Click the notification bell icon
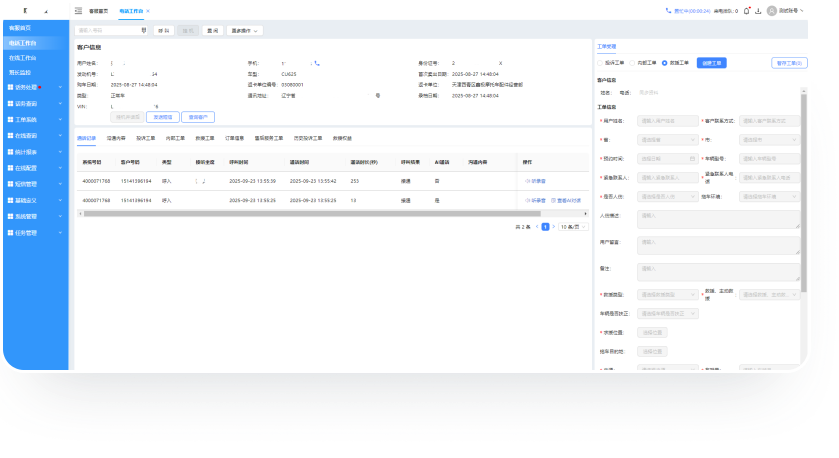The height and width of the screenshot is (458, 839). 746,11
